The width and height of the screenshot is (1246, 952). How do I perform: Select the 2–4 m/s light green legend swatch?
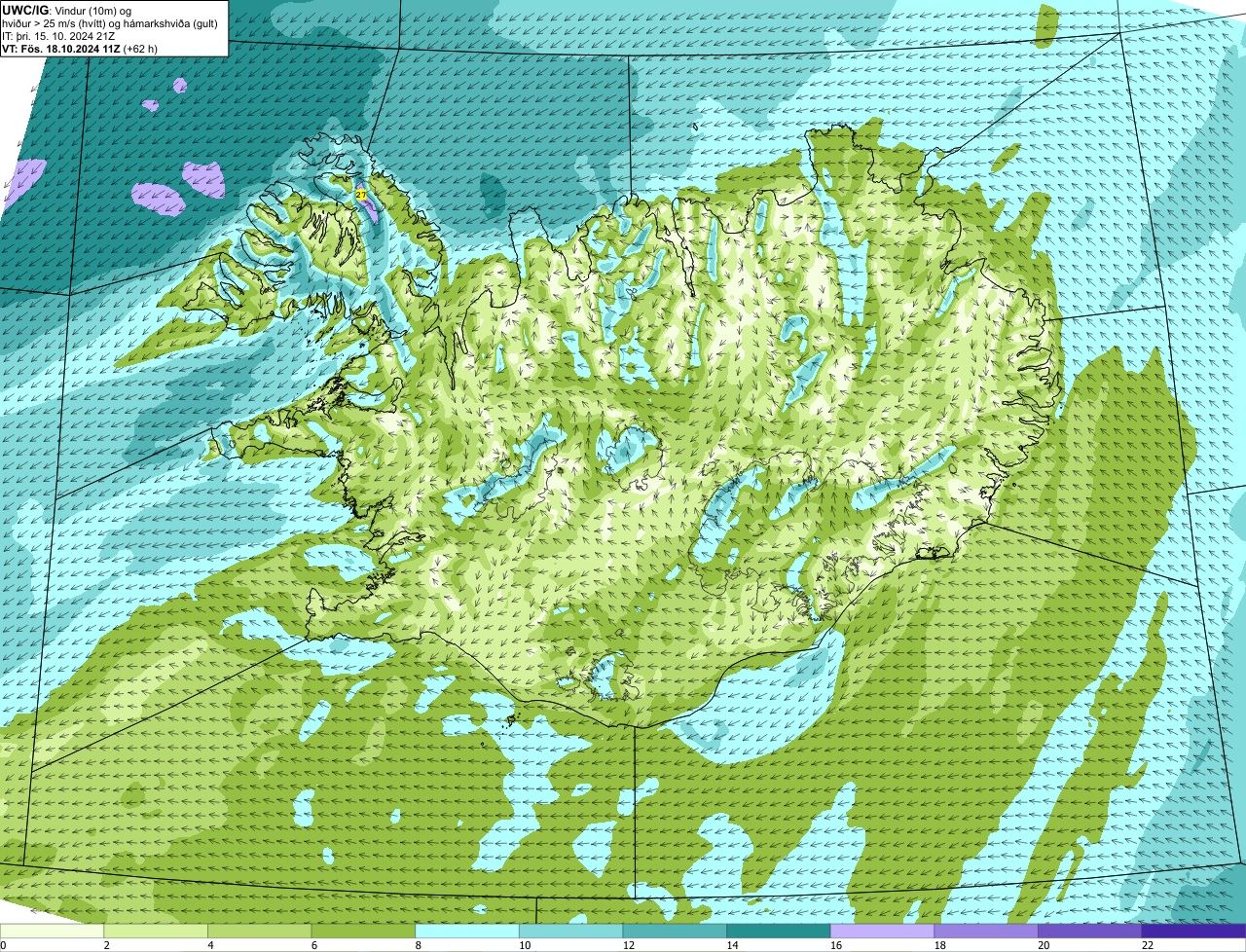[x=156, y=932]
